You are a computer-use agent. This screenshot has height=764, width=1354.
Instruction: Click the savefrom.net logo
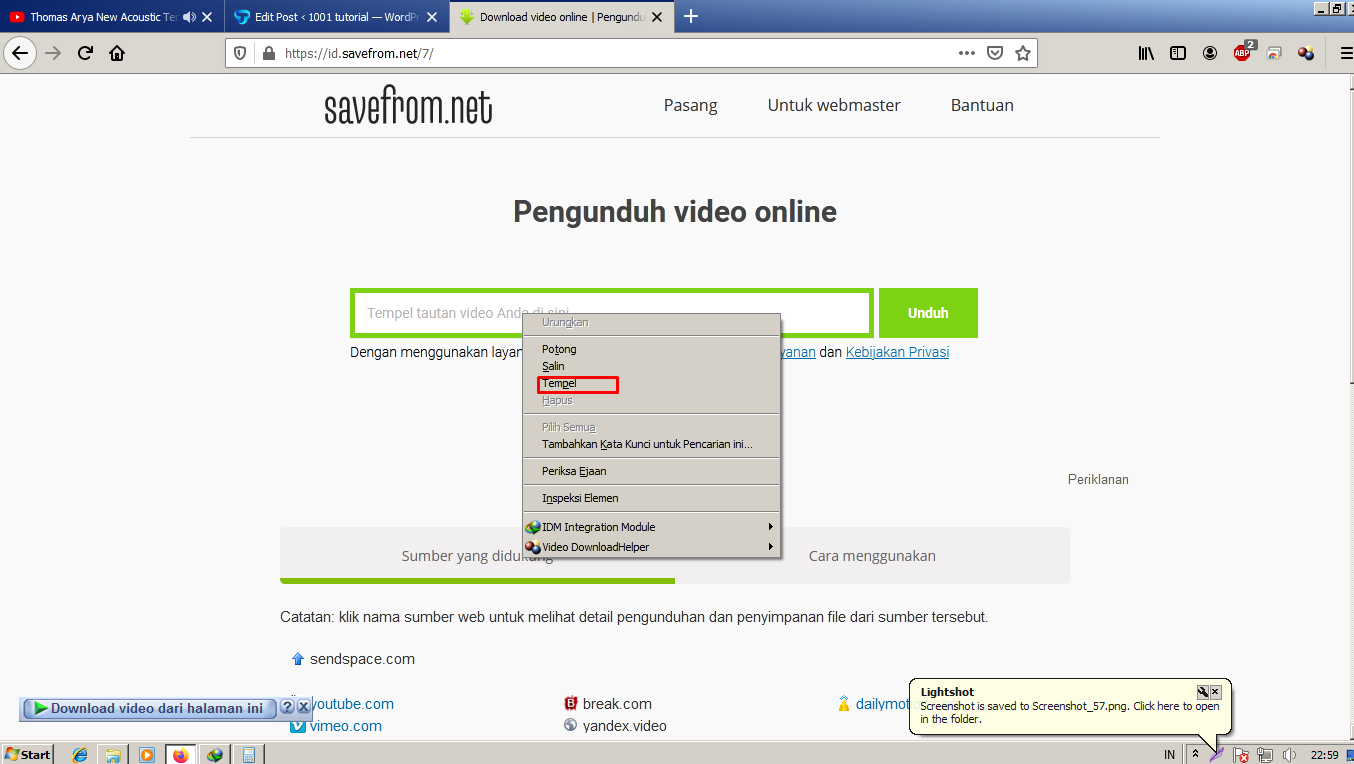pos(408,107)
